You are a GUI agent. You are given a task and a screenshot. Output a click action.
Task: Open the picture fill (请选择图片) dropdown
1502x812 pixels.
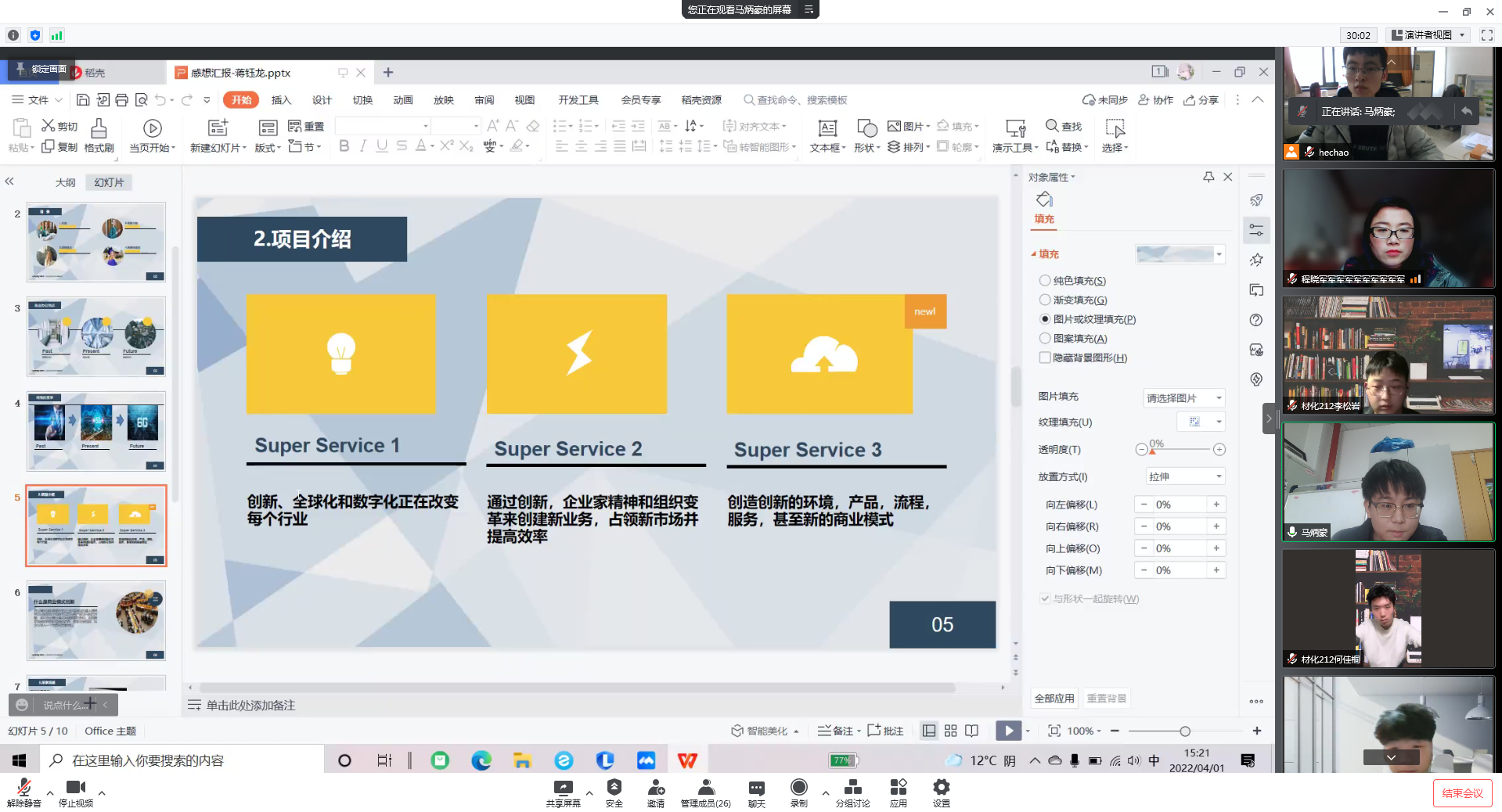(1183, 398)
